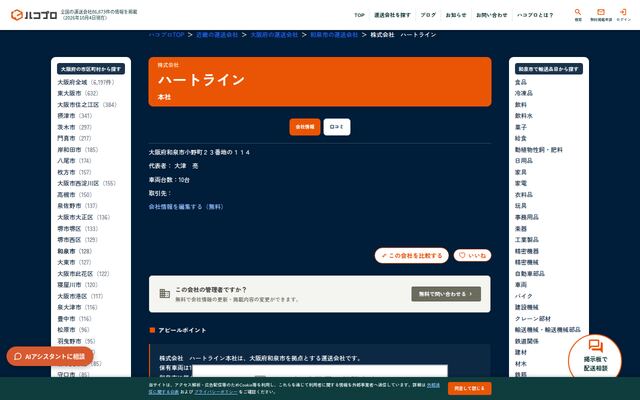Screen dimensions: 640x400
Task: Open the ブログ menu item
Action: tap(428, 15)
